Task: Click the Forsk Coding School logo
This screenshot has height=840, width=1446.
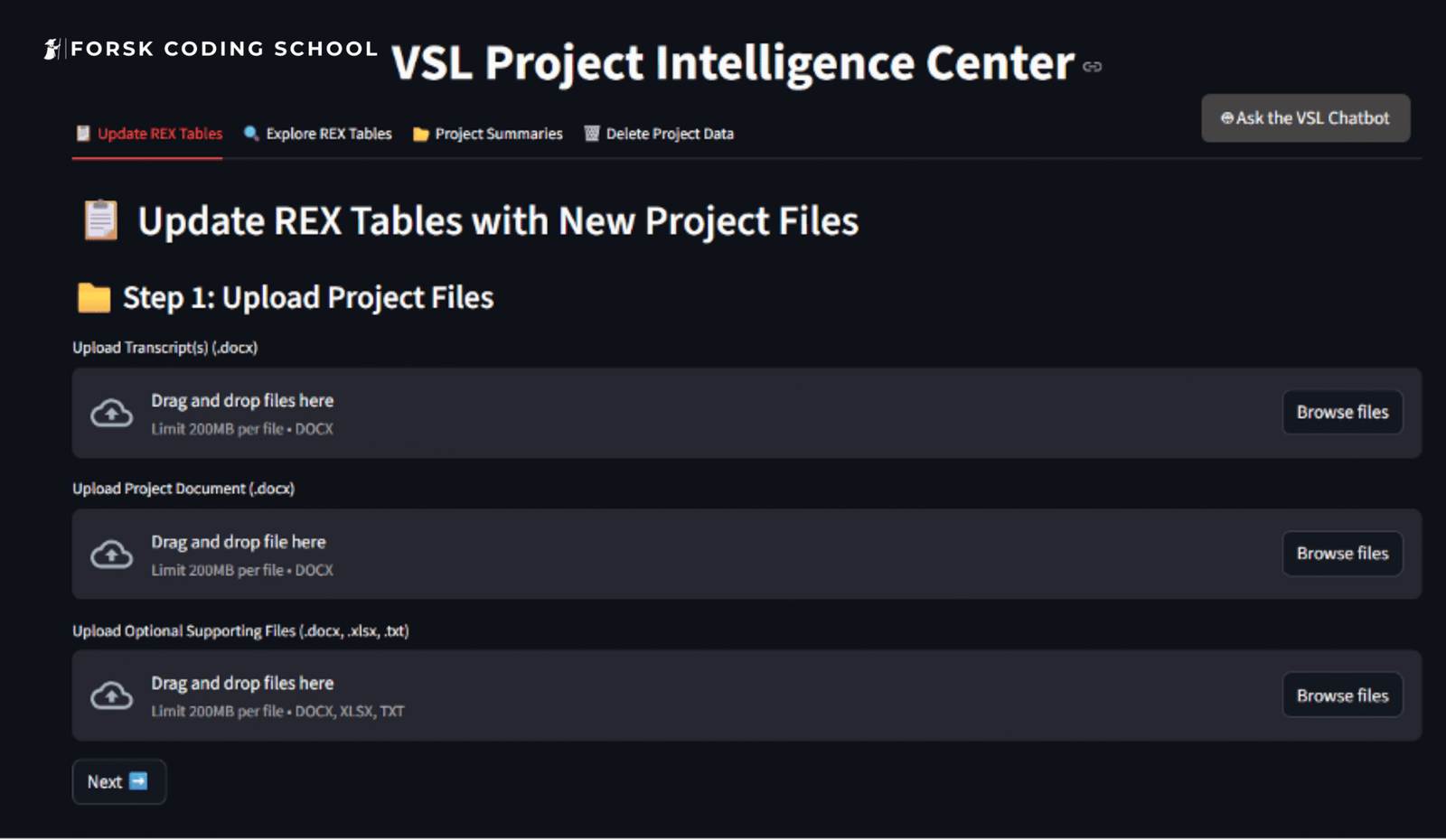Action: (211, 49)
